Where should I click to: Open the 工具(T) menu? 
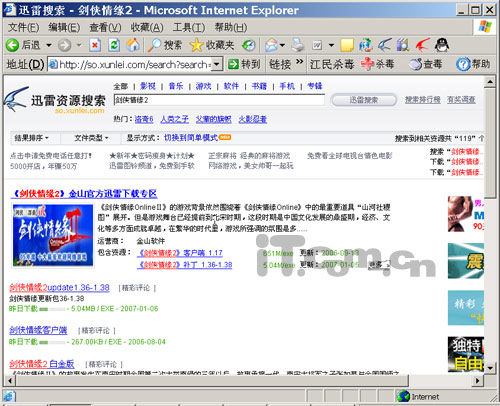(189, 27)
